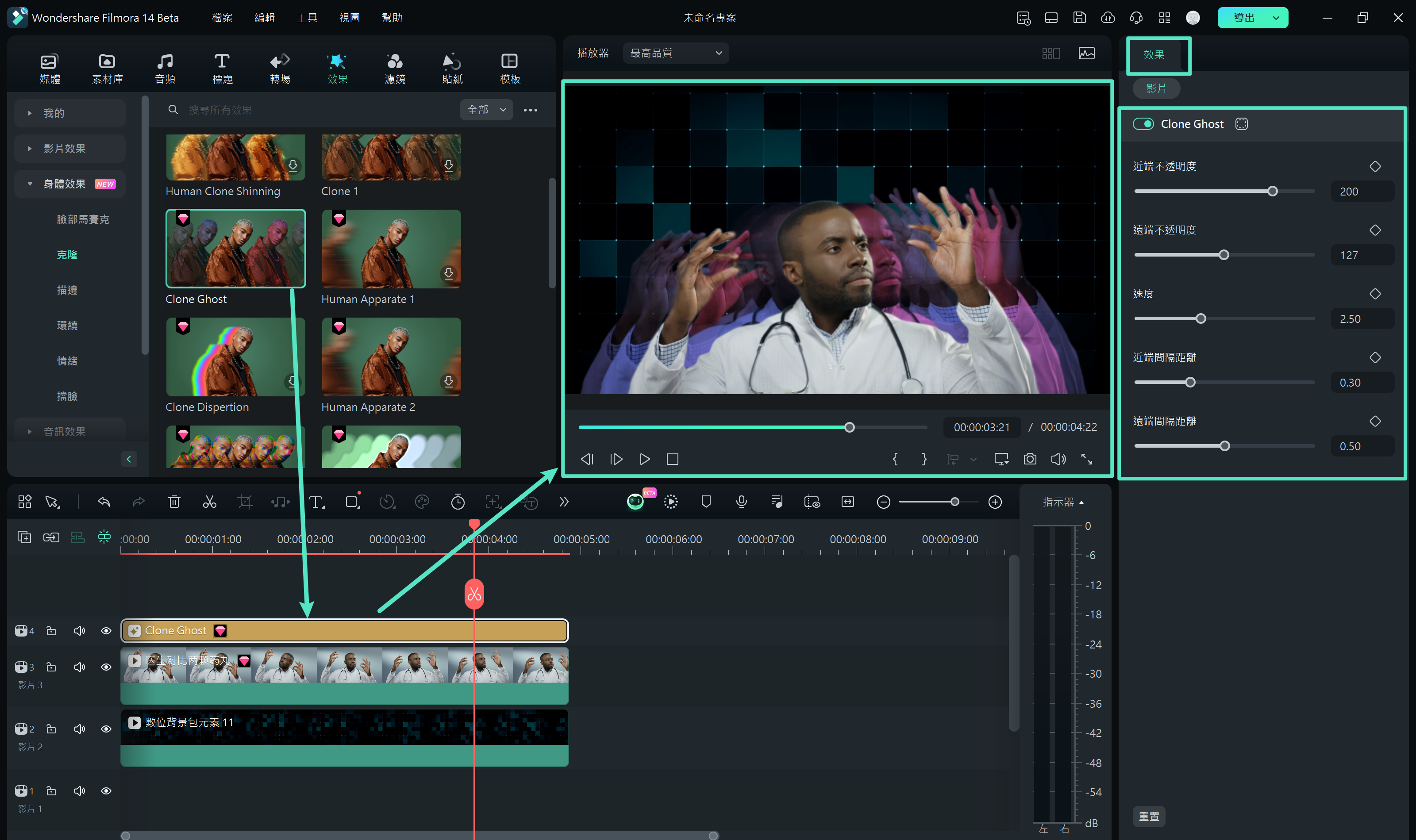Open the 導出 export dropdown arrow

coord(1276,18)
